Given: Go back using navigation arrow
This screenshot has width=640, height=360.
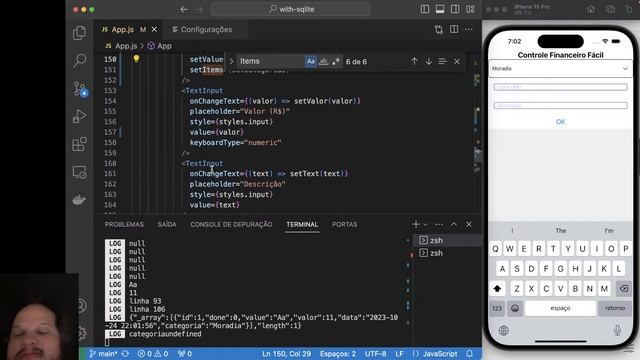Looking at the screenshot, I should pos(184,9).
